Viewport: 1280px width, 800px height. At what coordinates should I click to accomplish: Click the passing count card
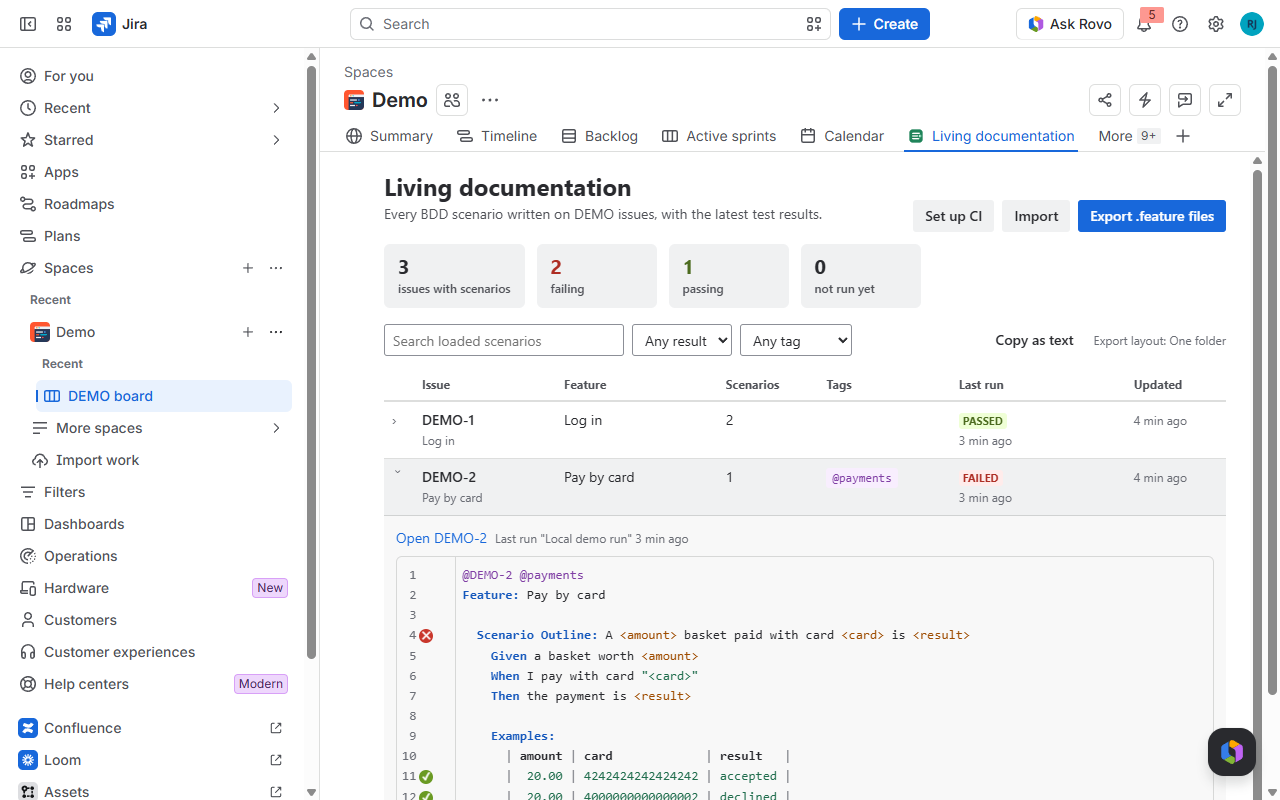(729, 276)
